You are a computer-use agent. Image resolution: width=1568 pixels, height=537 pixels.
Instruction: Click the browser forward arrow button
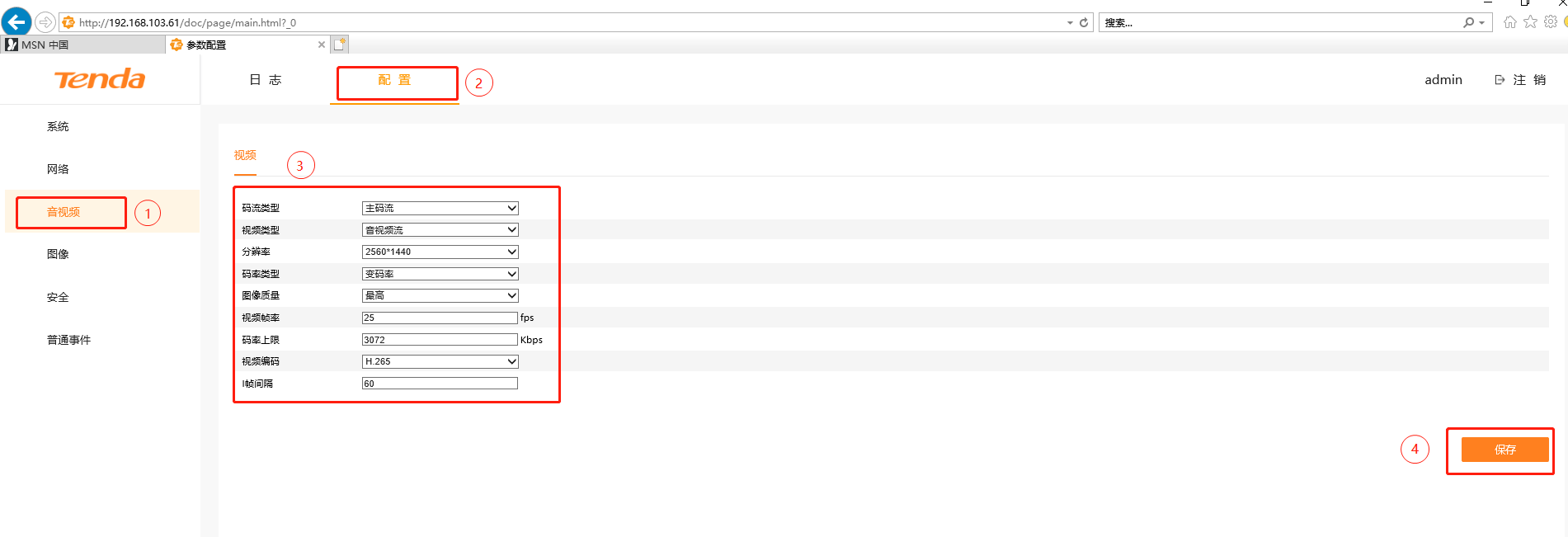click(46, 22)
